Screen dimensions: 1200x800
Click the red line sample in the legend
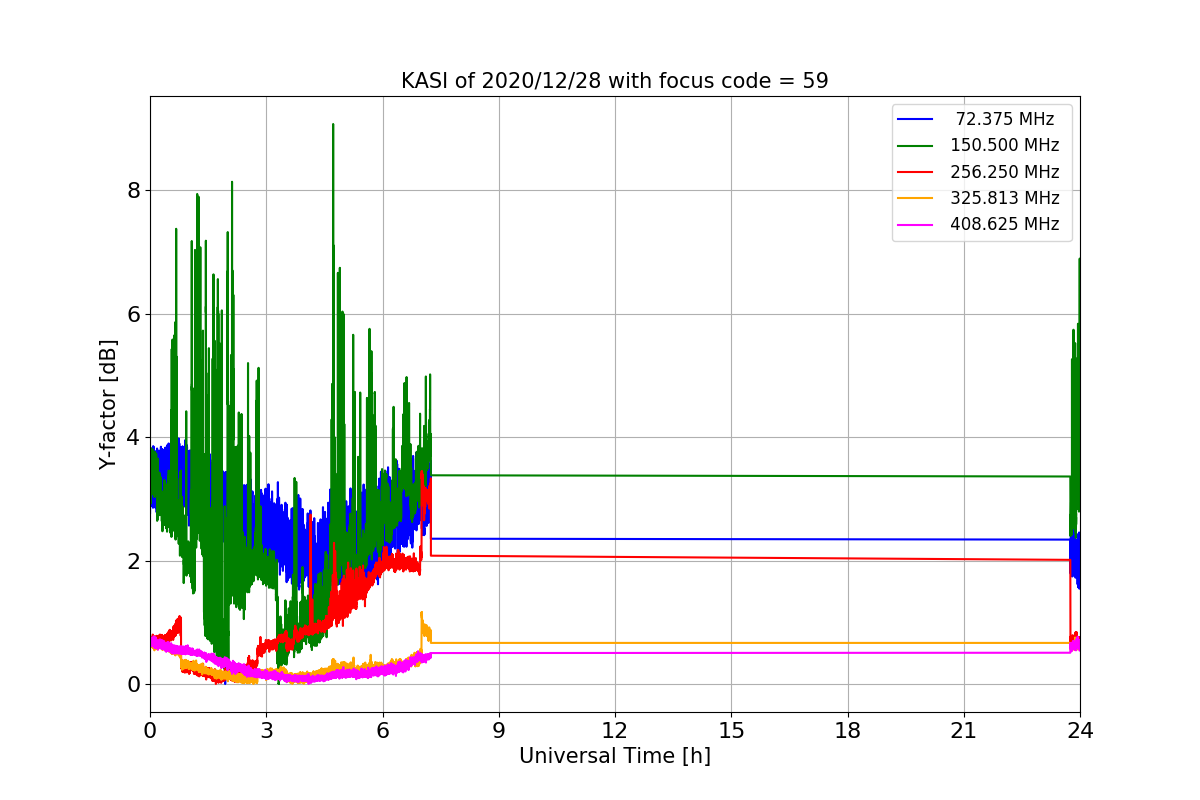pos(916,172)
